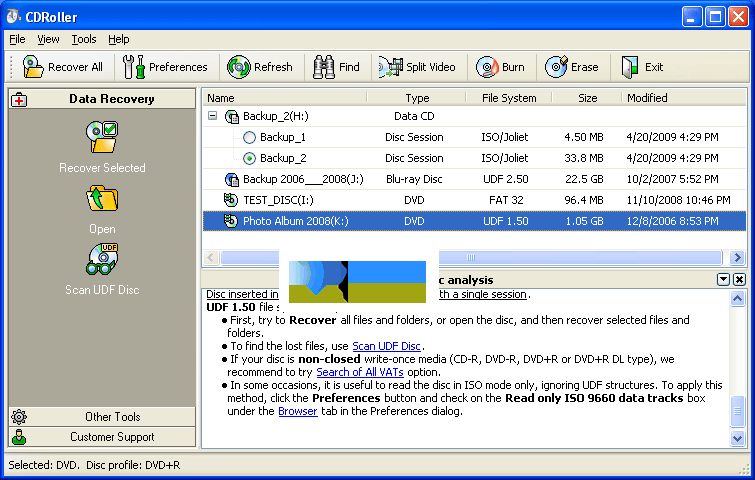755x480 pixels.
Task: Sort by the File System column header
Action: (509, 98)
